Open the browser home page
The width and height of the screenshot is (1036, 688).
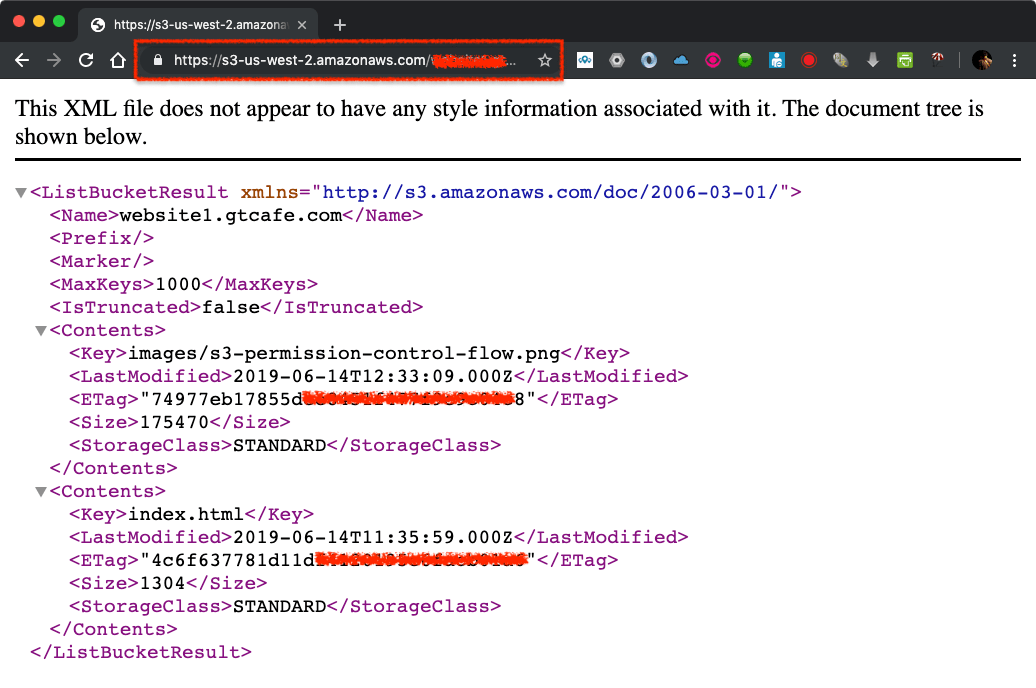[118, 60]
